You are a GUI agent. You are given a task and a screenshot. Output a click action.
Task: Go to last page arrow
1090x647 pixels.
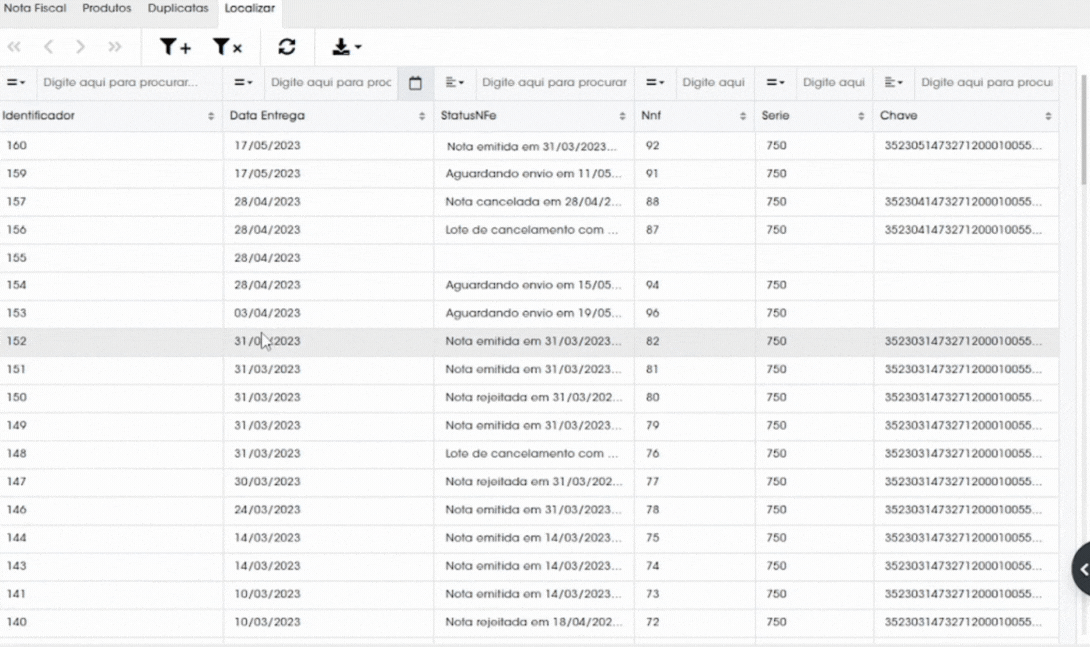coord(115,47)
